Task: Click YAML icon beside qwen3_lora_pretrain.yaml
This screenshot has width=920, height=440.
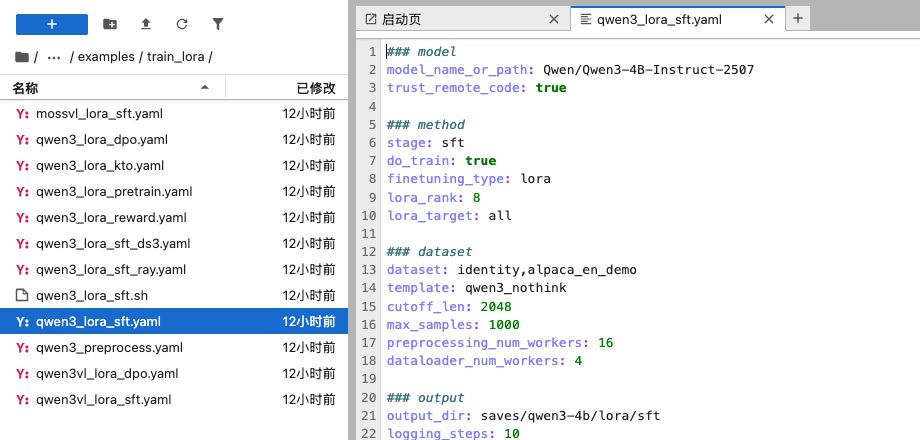Action: 22,192
